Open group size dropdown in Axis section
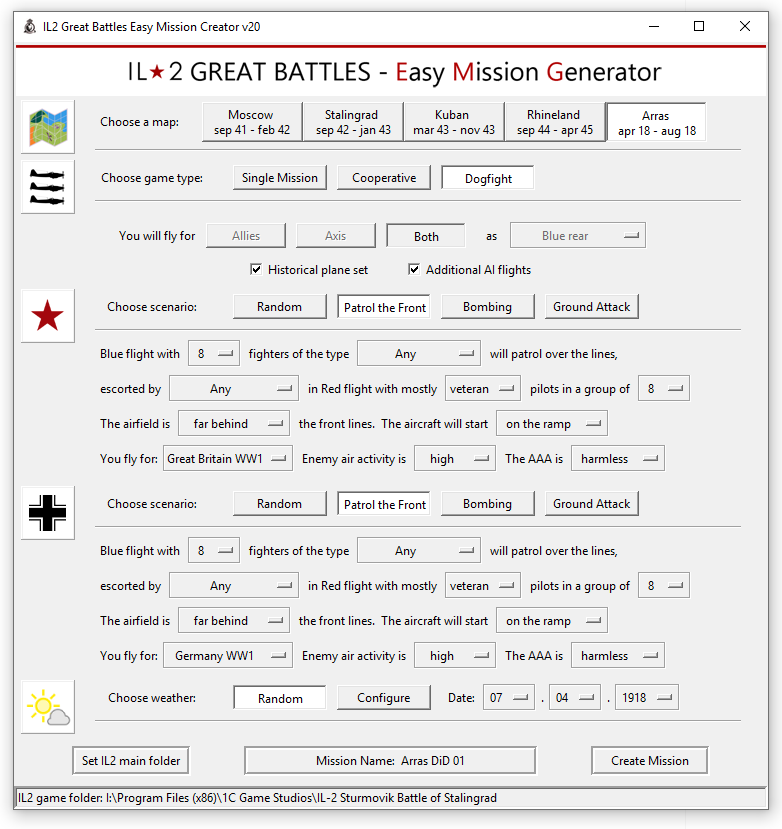 click(664, 585)
